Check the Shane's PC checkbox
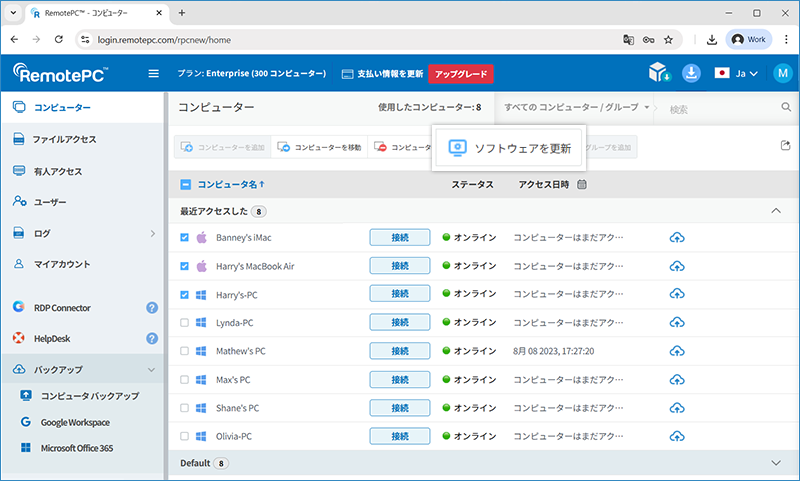 point(184,408)
